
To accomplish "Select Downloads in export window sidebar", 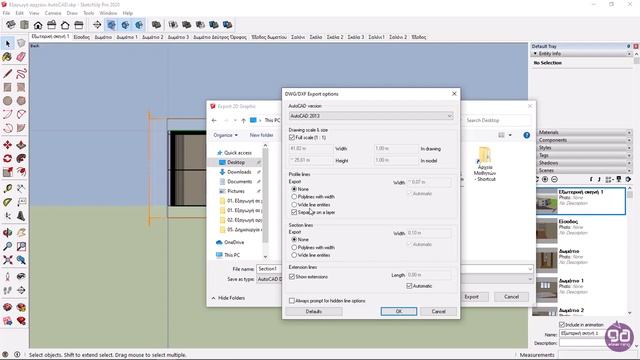I will tap(239, 172).
